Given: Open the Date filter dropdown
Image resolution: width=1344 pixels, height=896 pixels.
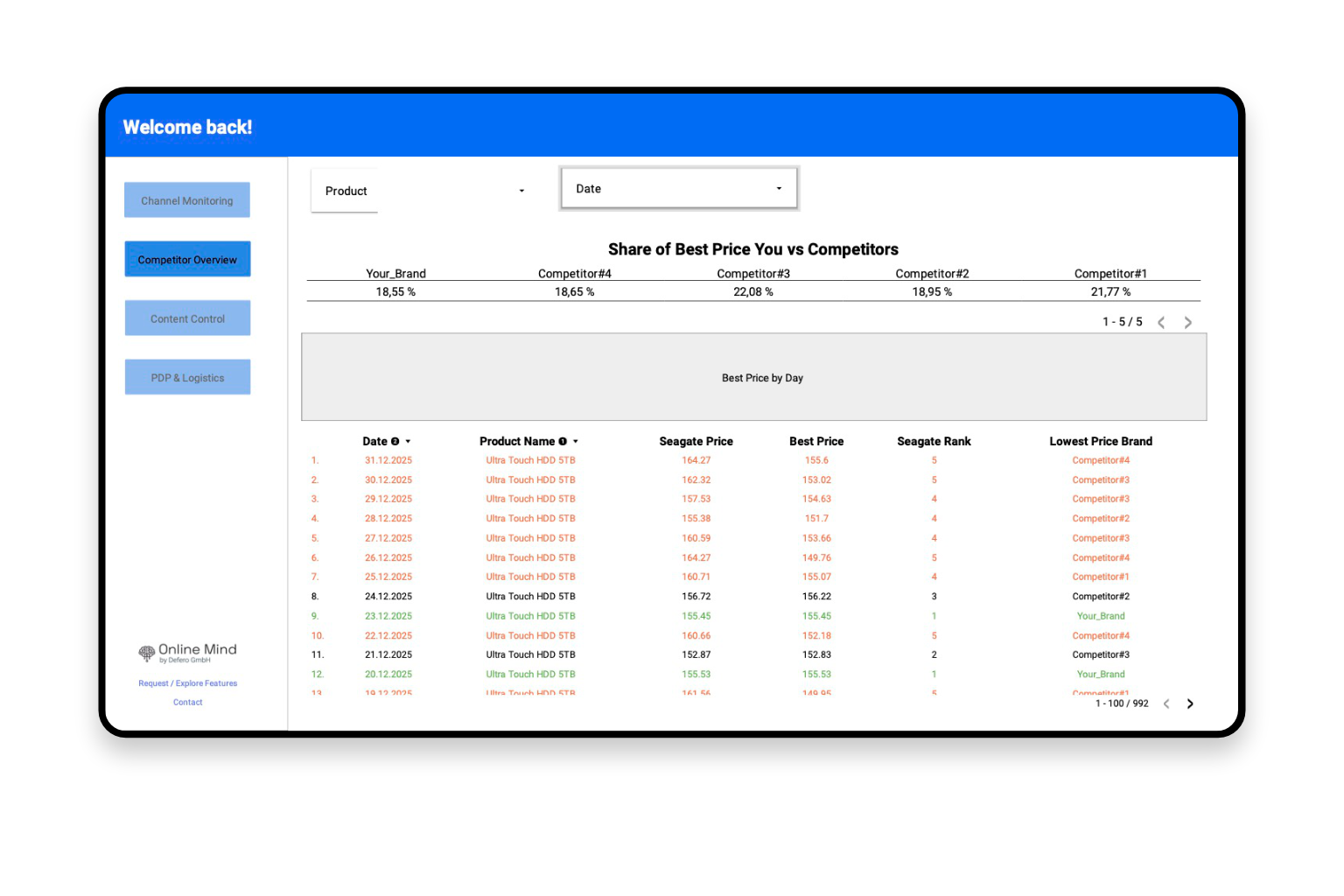Looking at the screenshot, I should pos(679,188).
